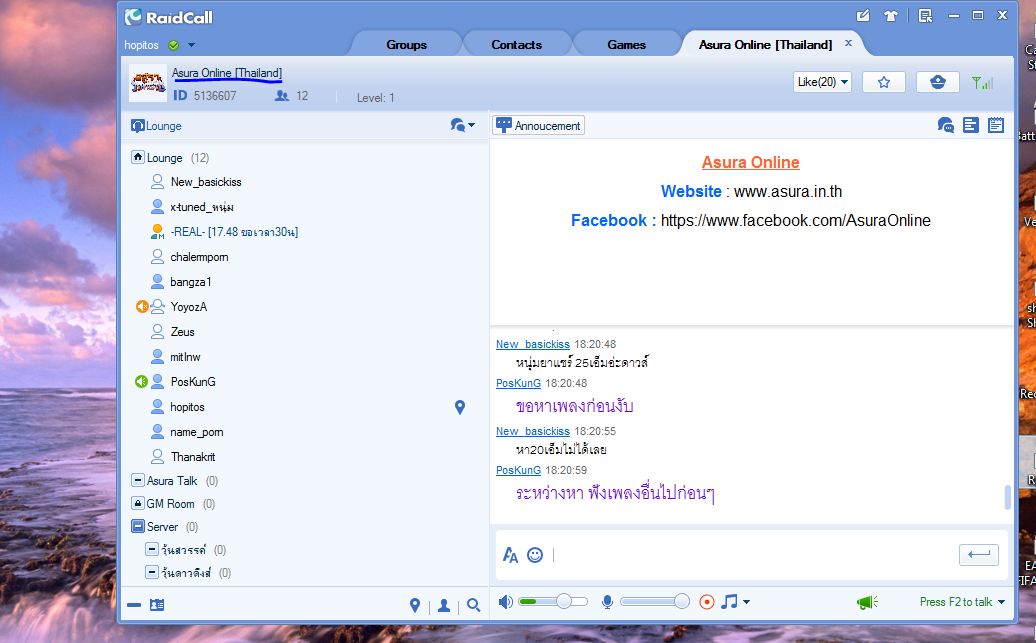Click the music note icon
This screenshot has width=1036, height=643.
click(x=729, y=601)
